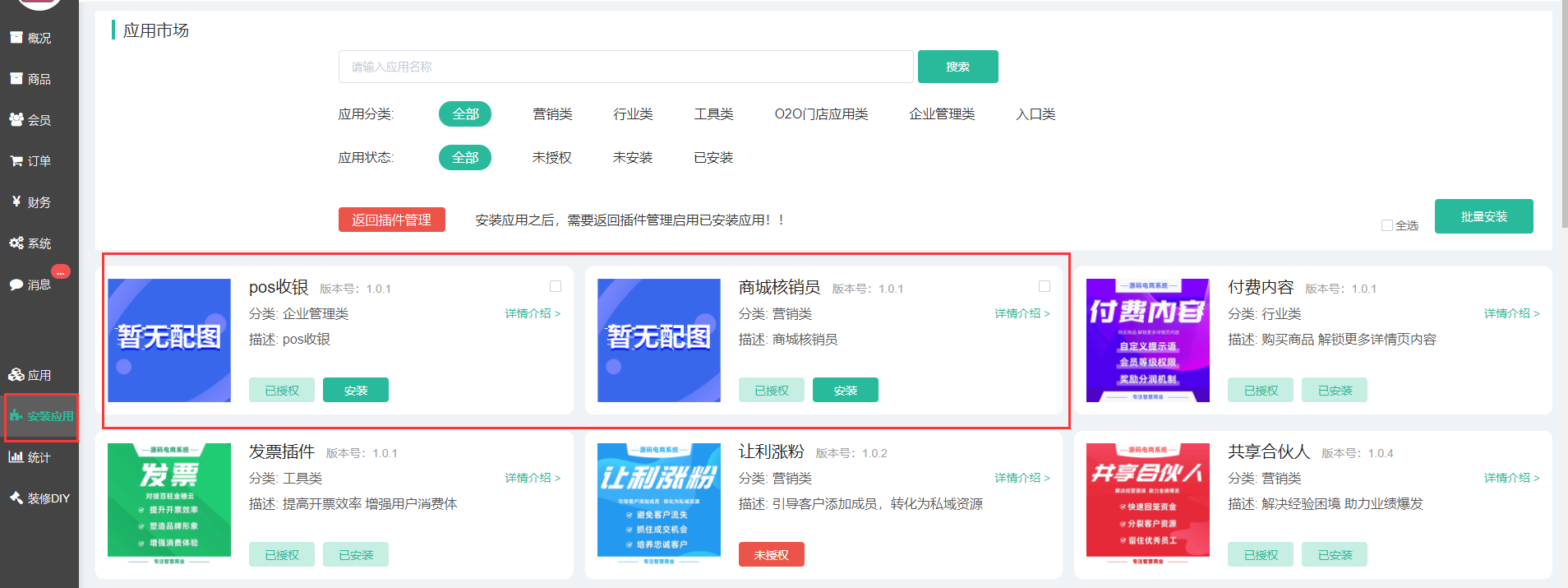Viewport: 1568px width, 588px height.
Task: Expand 详情介绍 for 让利涨粉
Action: pyautogui.click(x=1022, y=478)
